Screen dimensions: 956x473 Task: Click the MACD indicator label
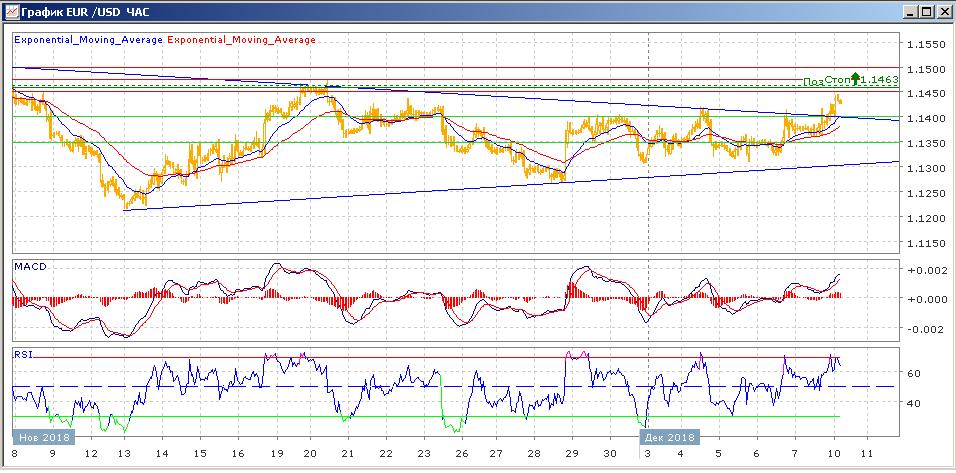tap(30, 267)
